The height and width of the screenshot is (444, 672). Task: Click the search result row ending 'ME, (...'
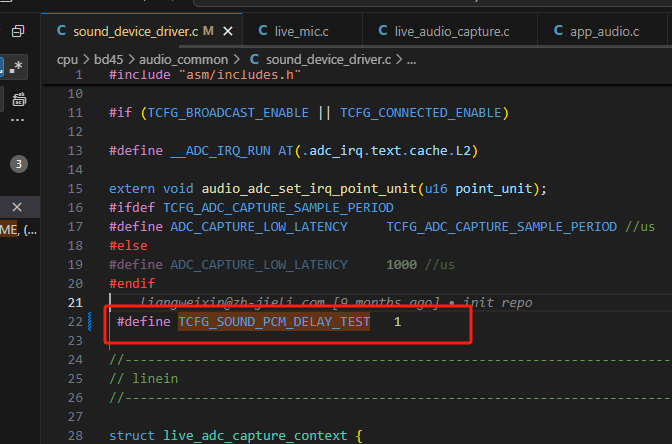[x=18, y=230]
